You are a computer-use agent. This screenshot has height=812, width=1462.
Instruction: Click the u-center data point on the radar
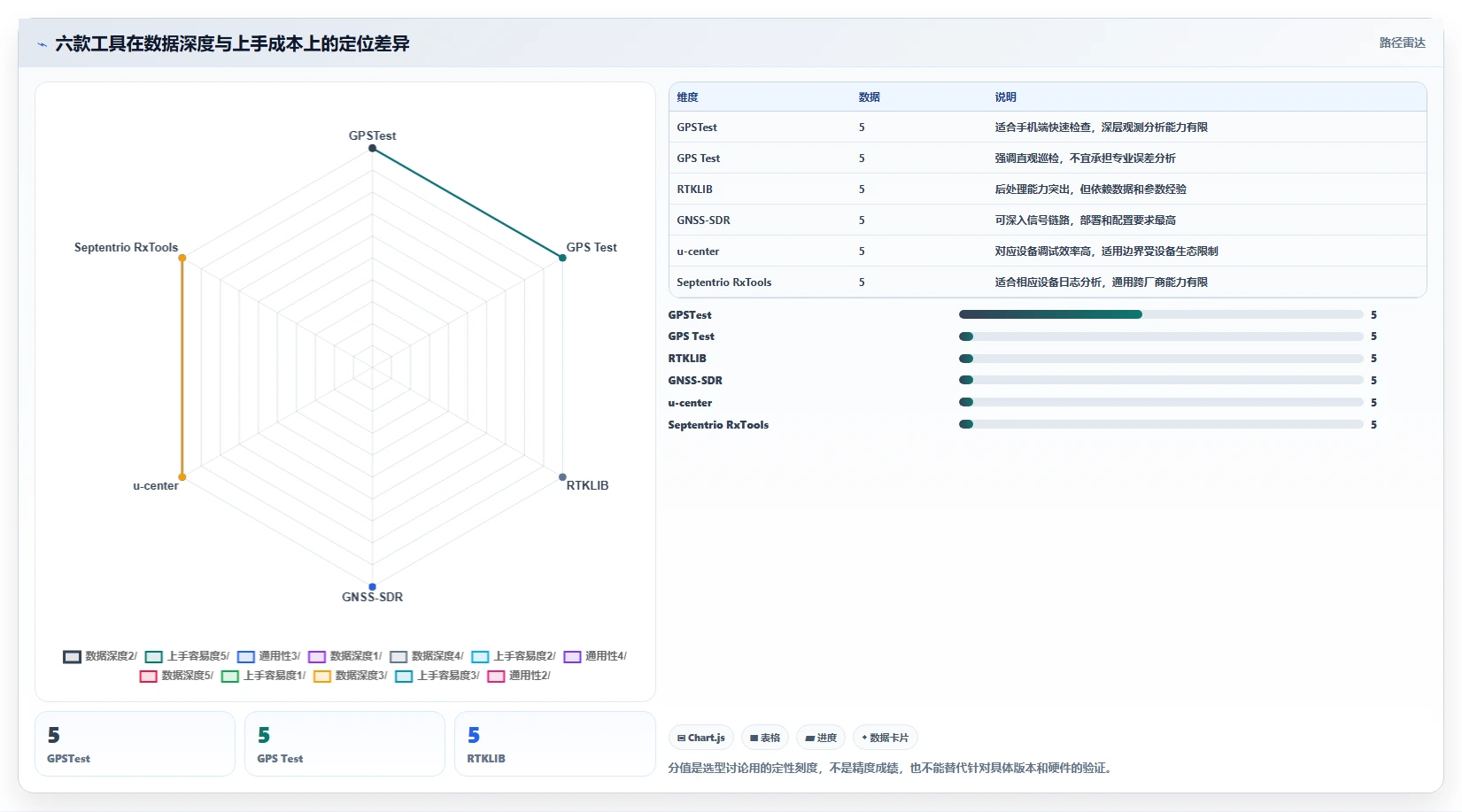182,477
